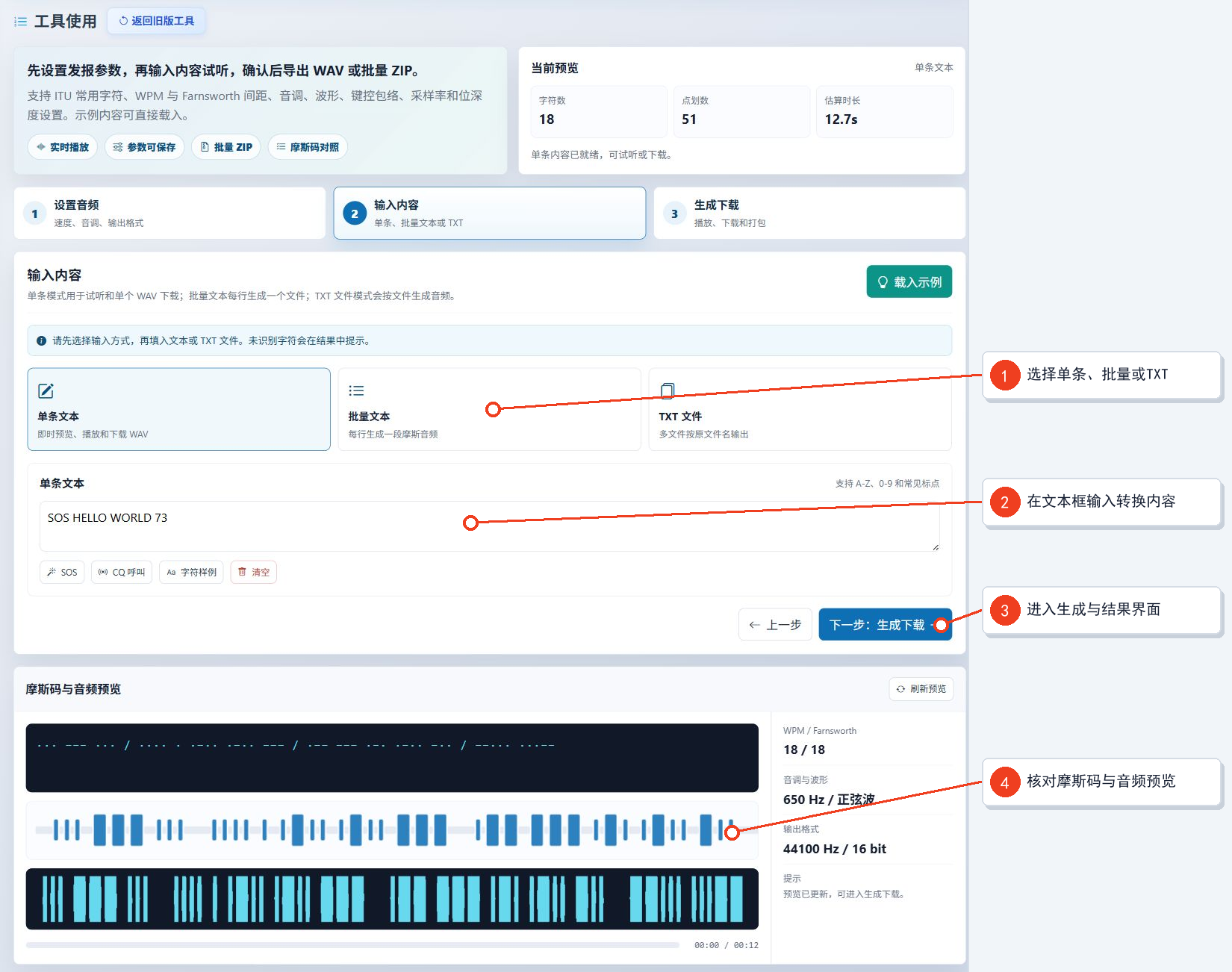The image size is (1232, 972).
Task: Click the 650 Hz / 正弦波 value
Action: (x=829, y=800)
